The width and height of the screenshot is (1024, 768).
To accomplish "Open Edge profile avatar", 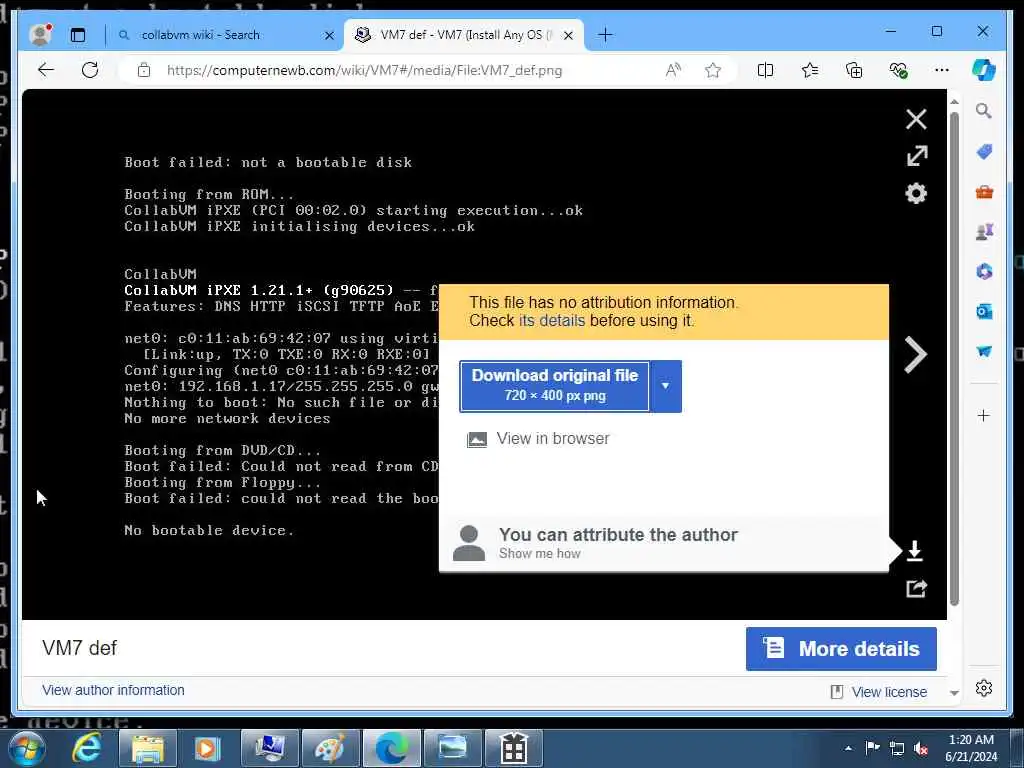I will tap(40, 35).
